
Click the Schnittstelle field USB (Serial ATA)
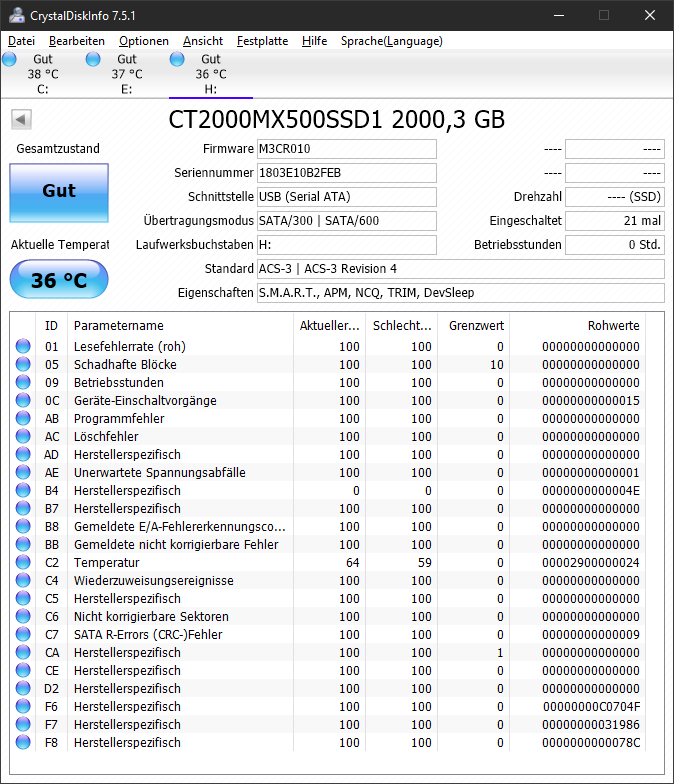pyautogui.click(x=346, y=197)
